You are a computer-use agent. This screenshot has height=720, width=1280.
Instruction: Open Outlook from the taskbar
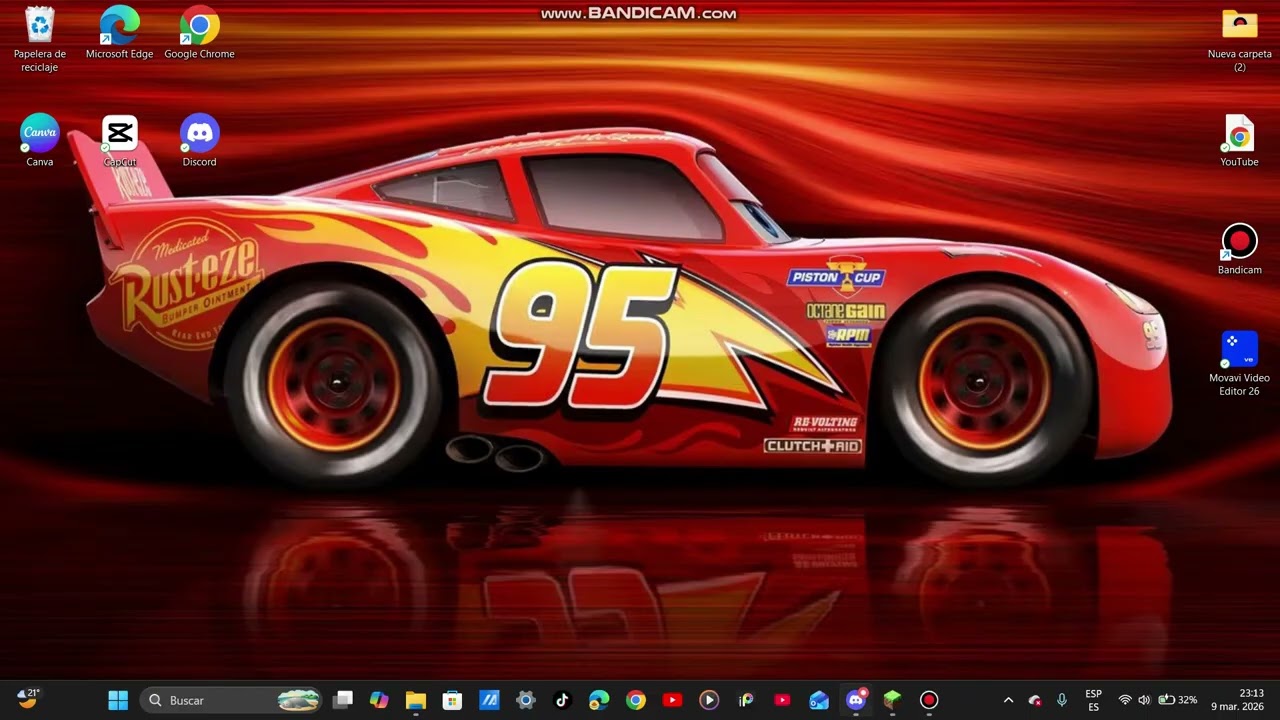[819, 700]
